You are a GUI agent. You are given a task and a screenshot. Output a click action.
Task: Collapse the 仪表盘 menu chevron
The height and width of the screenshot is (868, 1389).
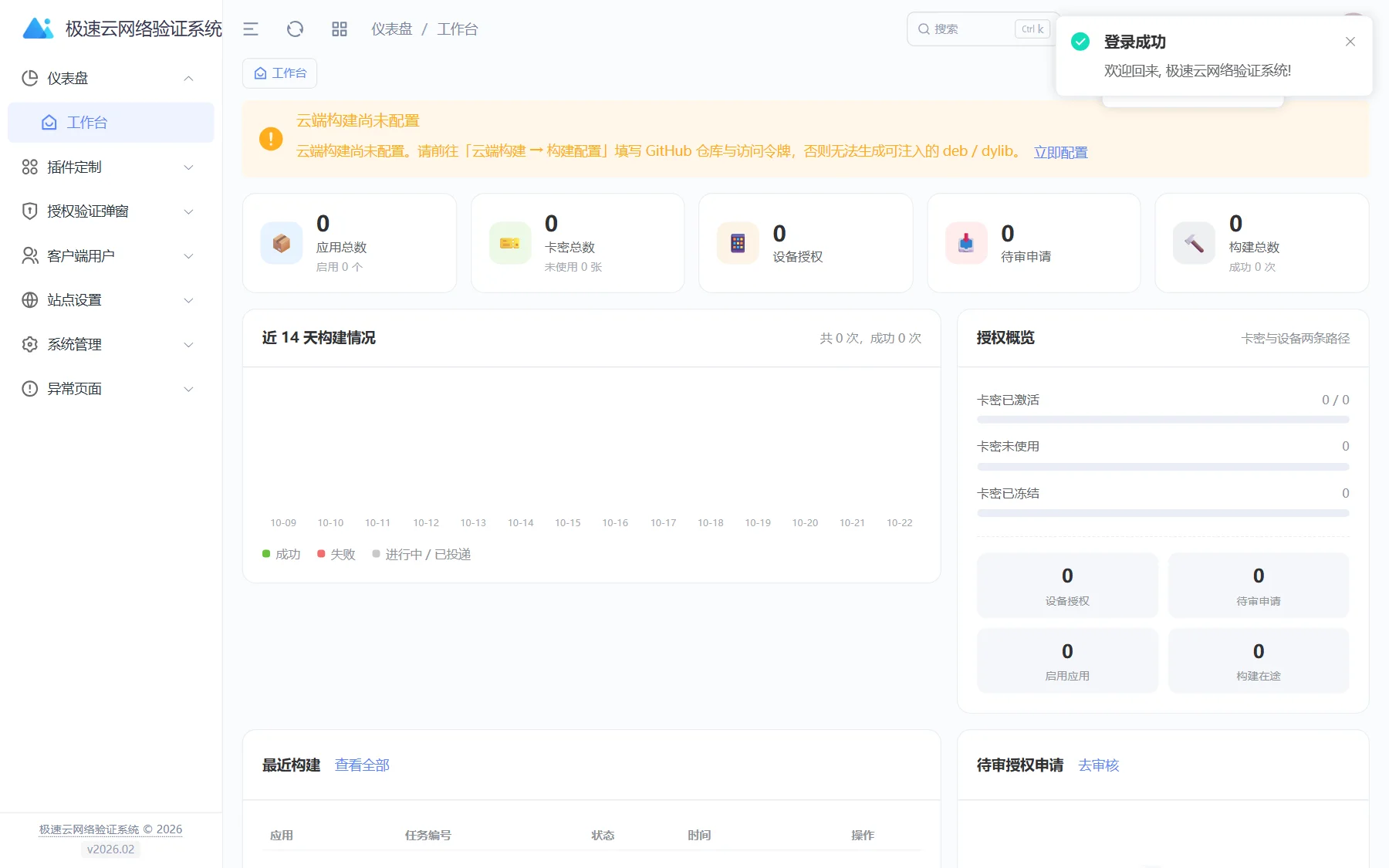[188, 79]
